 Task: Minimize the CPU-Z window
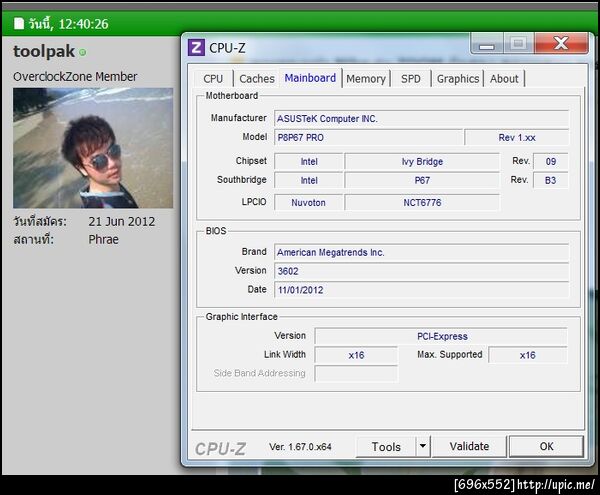tap(486, 43)
